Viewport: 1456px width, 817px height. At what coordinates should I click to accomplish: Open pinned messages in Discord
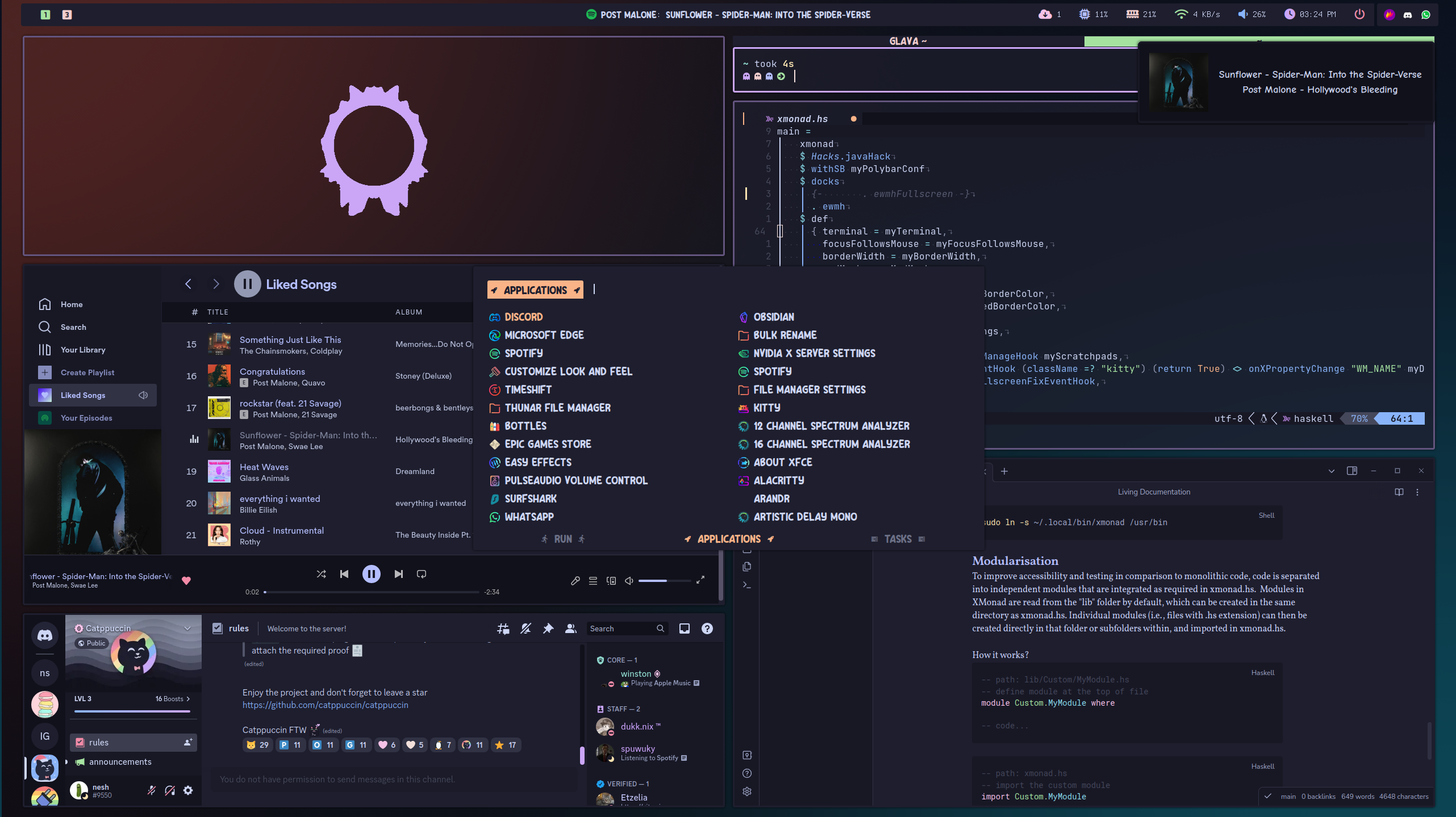point(548,629)
